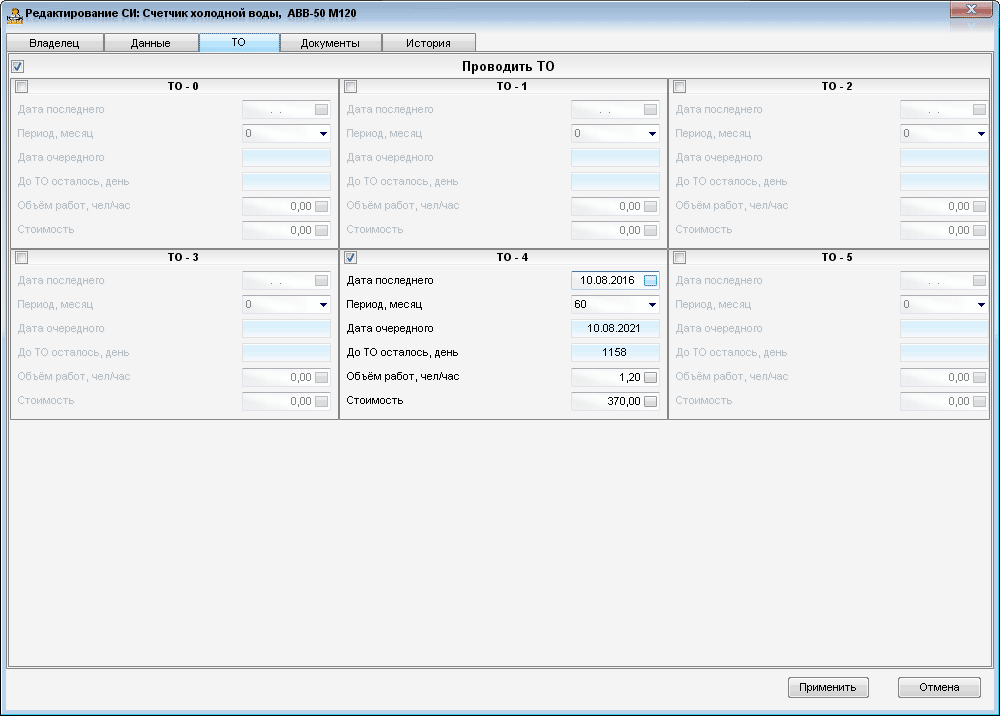Toggle the Проводить ТО checkbox
Viewport: 1000px width, 716px height.
(x=17, y=66)
